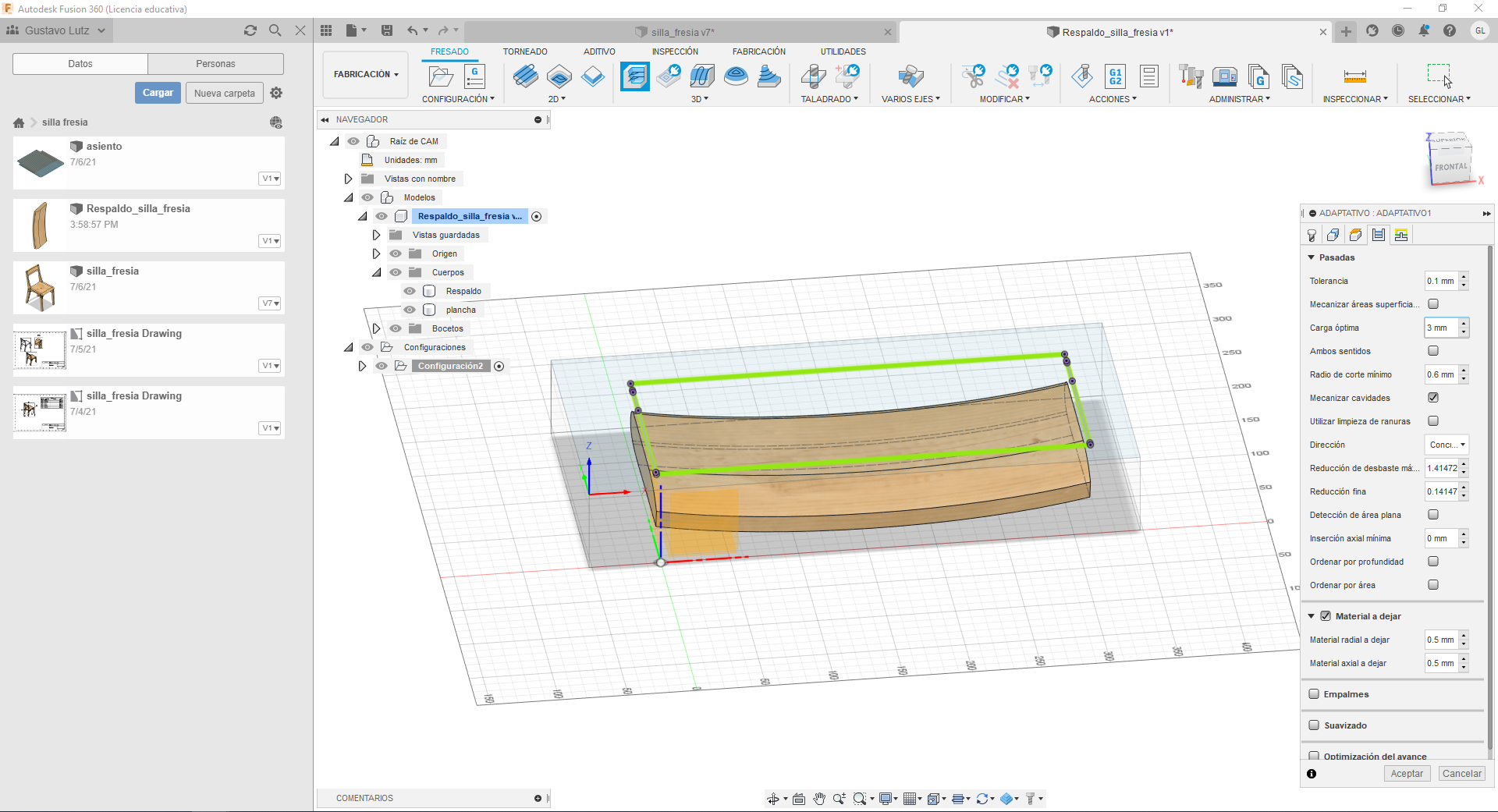The height and width of the screenshot is (812, 1498).
Task: Collapse the Cuerpos folder node
Action: coord(376,272)
